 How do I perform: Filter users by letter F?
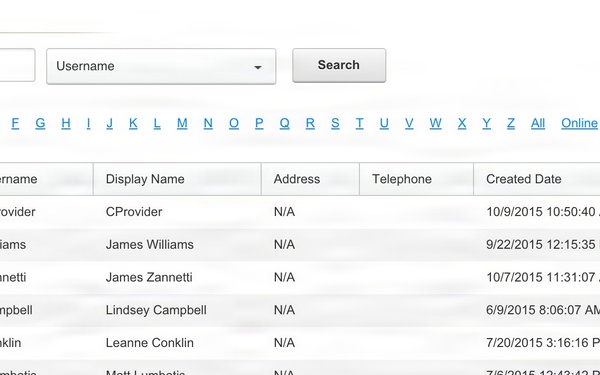(x=15, y=123)
